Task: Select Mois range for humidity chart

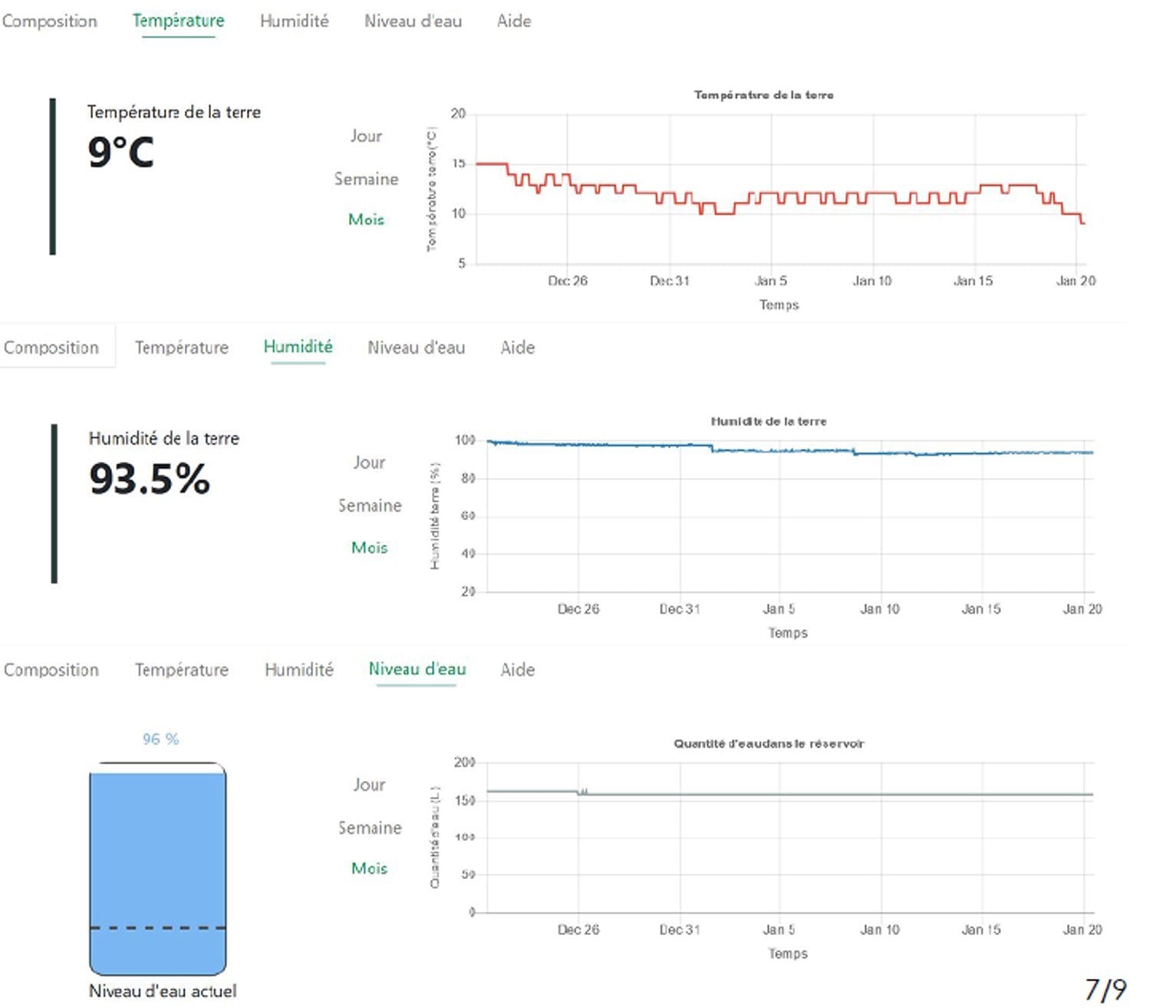Action: pos(369,548)
